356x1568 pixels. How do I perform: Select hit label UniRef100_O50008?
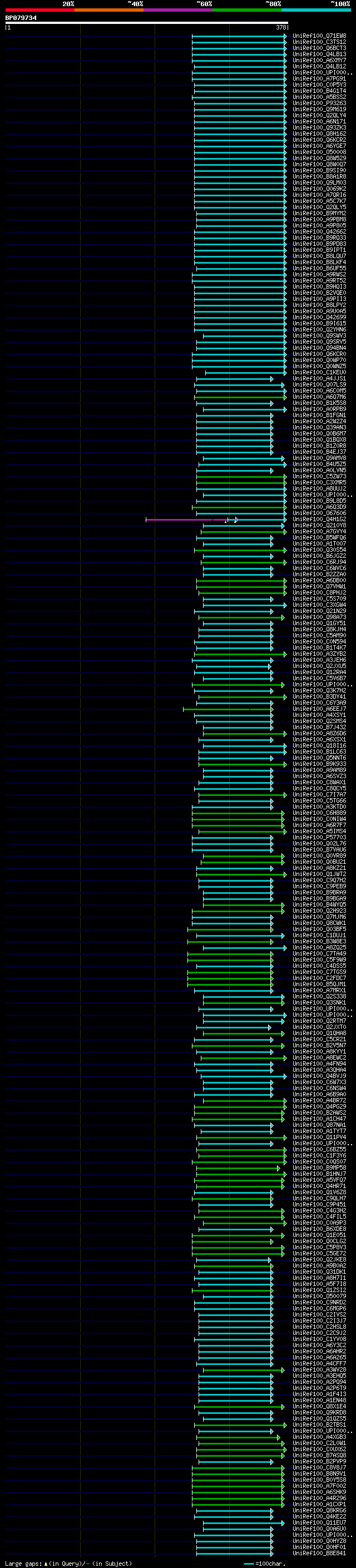tap(319, 152)
